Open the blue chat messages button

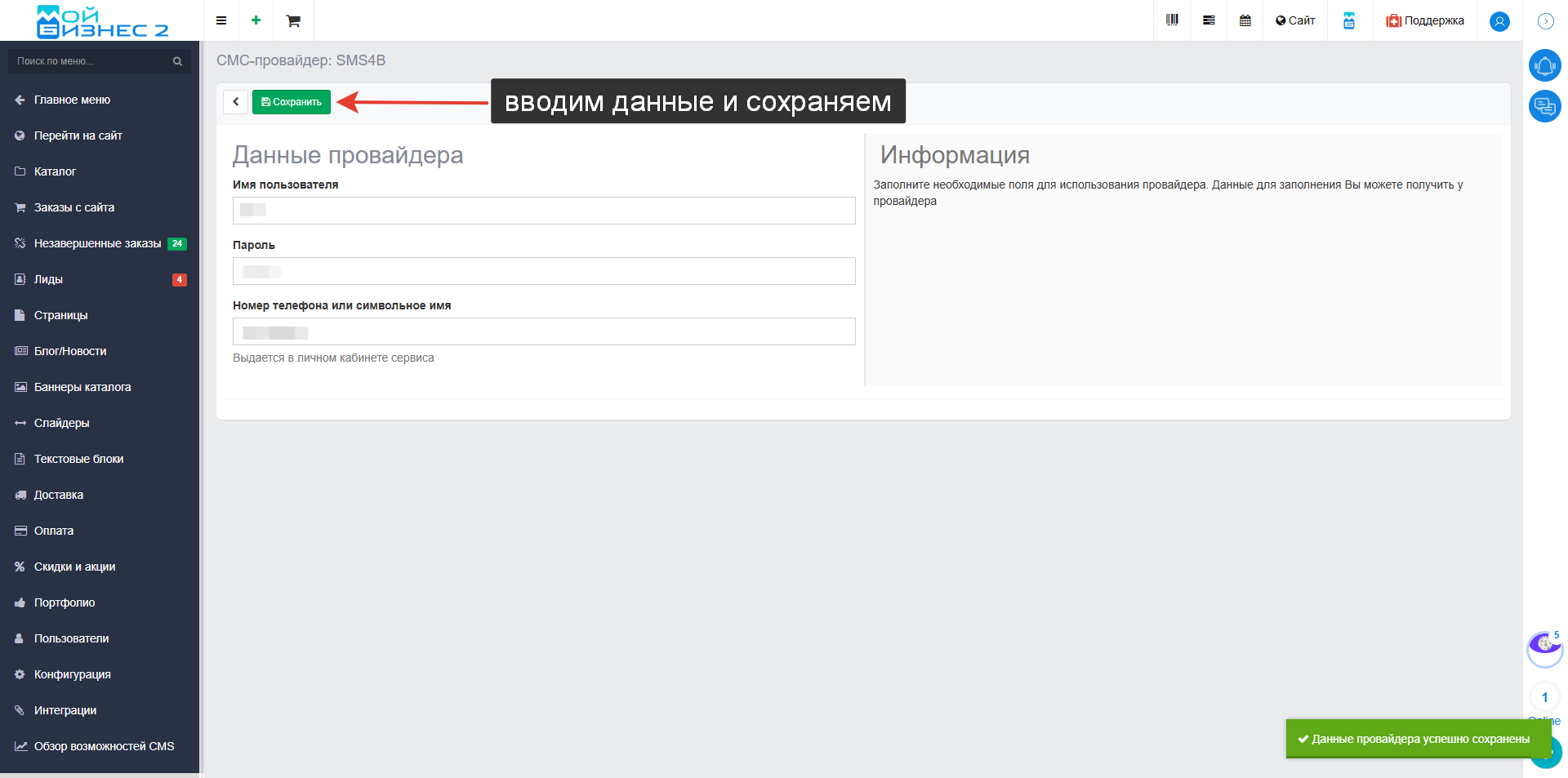[x=1545, y=106]
